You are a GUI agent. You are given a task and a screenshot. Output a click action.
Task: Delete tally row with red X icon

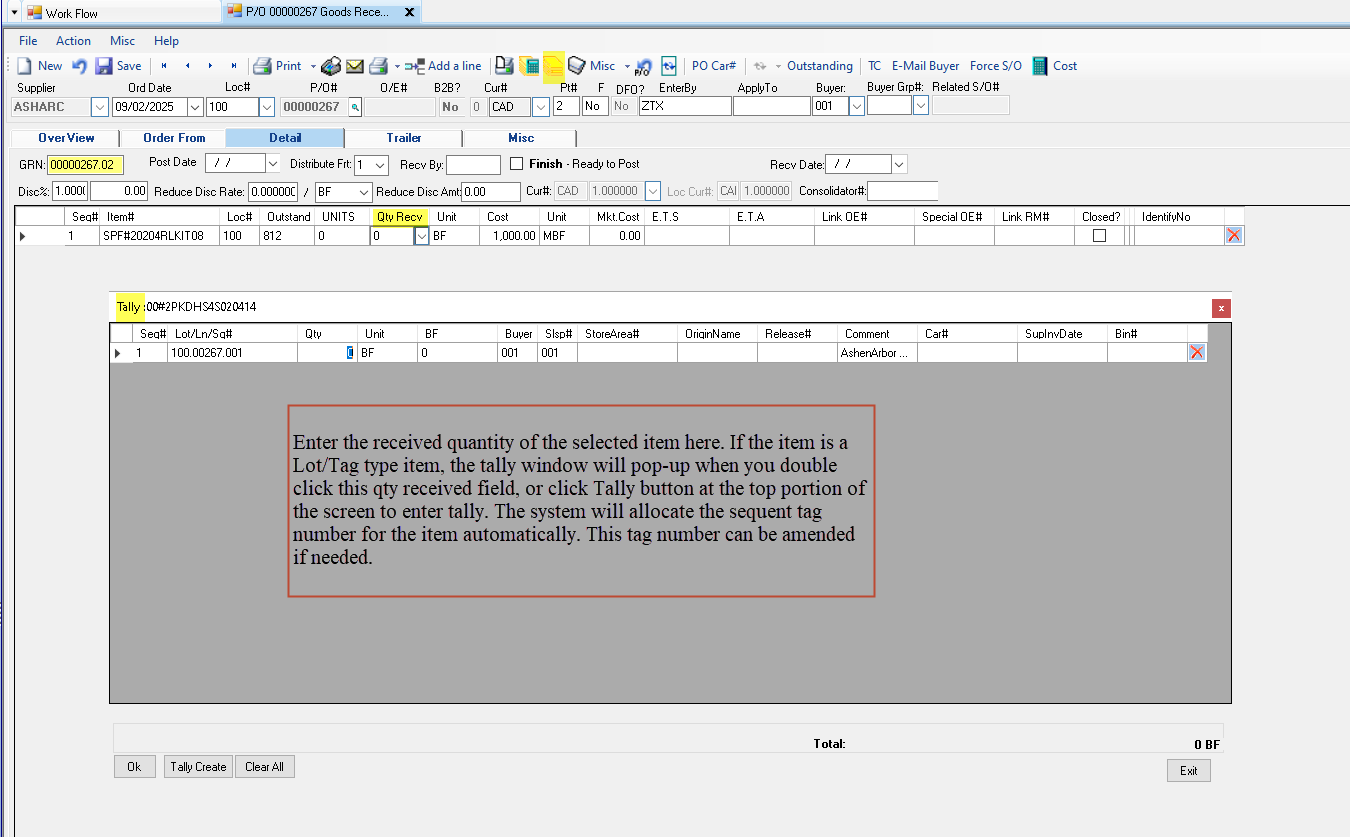(x=1197, y=352)
